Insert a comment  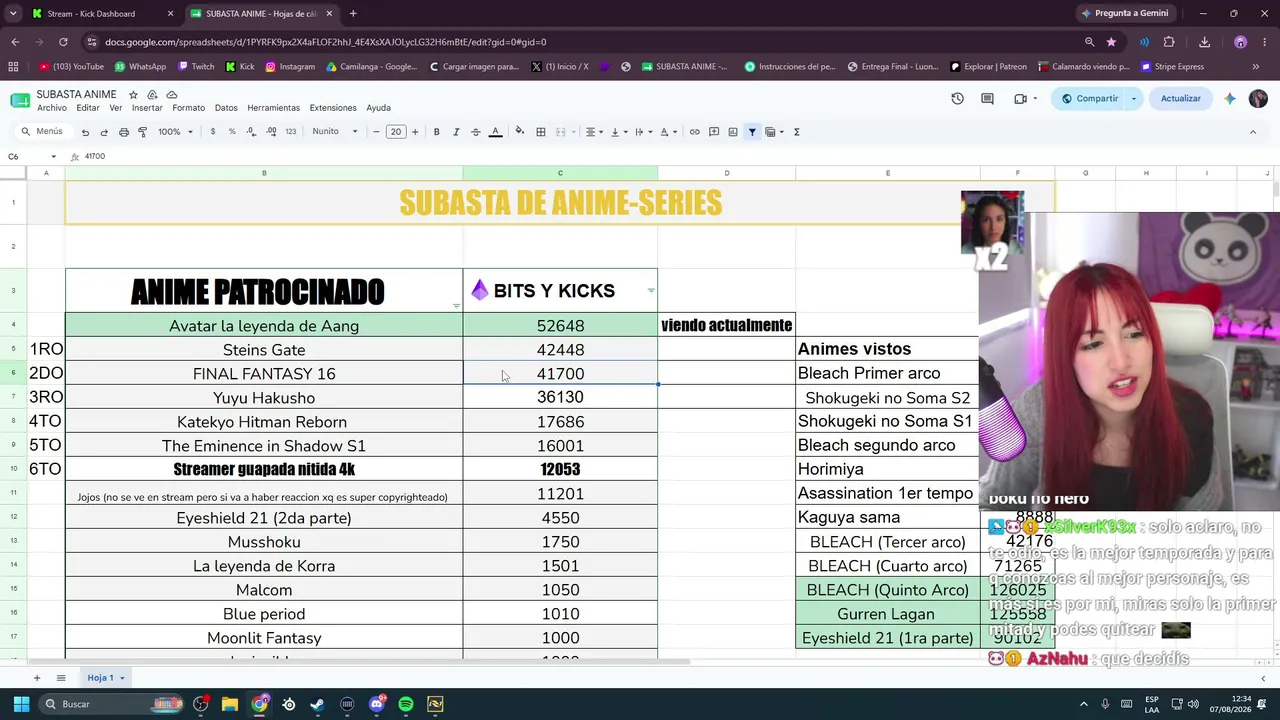tap(714, 132)
